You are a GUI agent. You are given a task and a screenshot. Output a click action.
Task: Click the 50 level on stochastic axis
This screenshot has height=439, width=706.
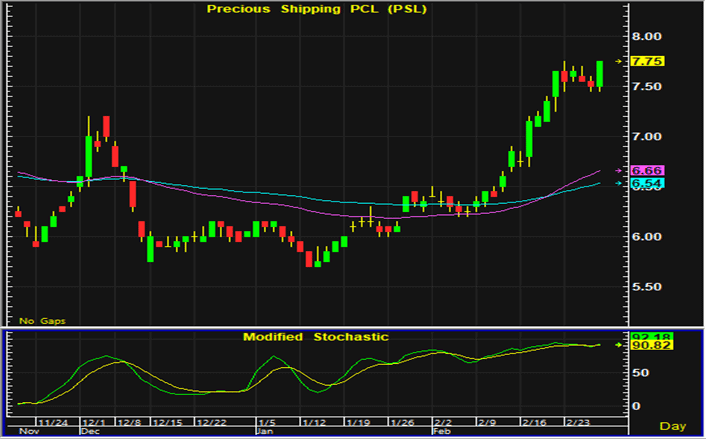(x=639, y=373)
